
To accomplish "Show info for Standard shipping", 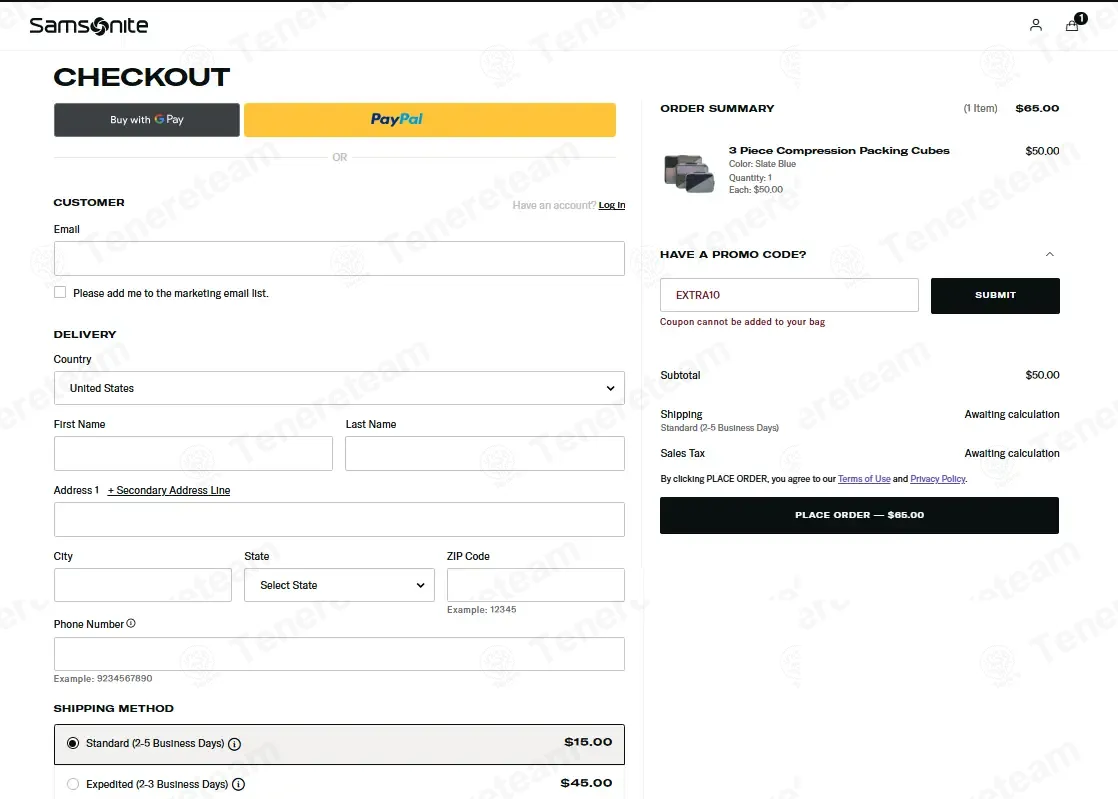I will point(235,744).
